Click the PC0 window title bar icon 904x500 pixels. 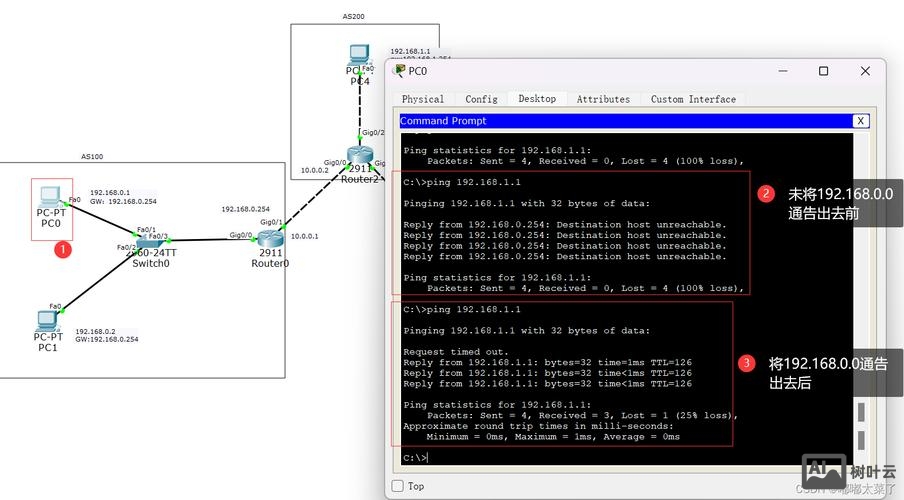point(399,71)
